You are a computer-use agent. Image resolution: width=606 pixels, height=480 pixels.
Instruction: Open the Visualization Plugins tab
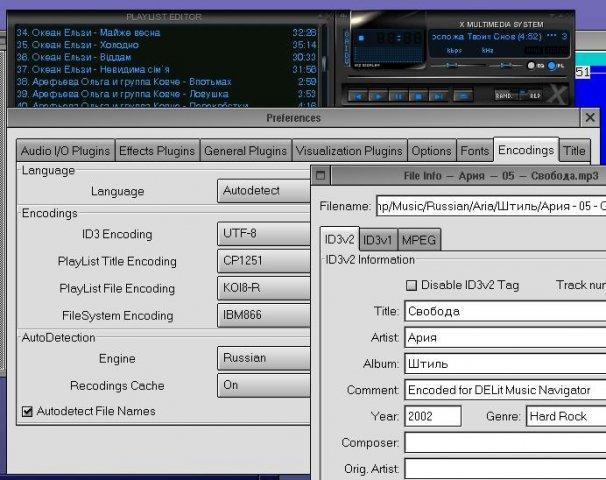pos(349,151)
